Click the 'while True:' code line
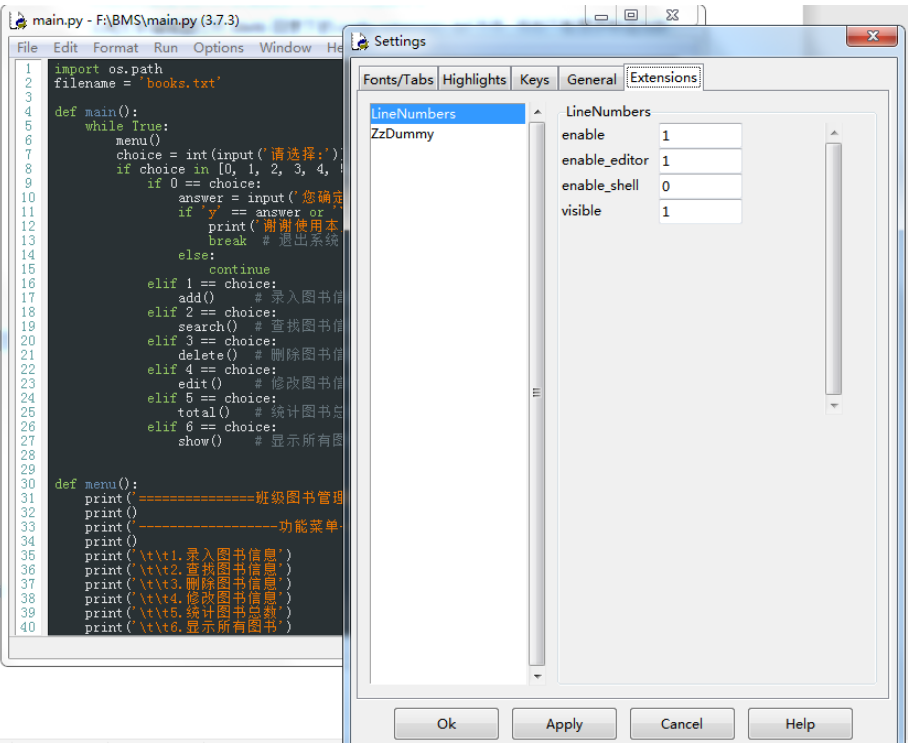Viewport: 908px width, 754px height. pyautogui.click(x=127, y=126)
